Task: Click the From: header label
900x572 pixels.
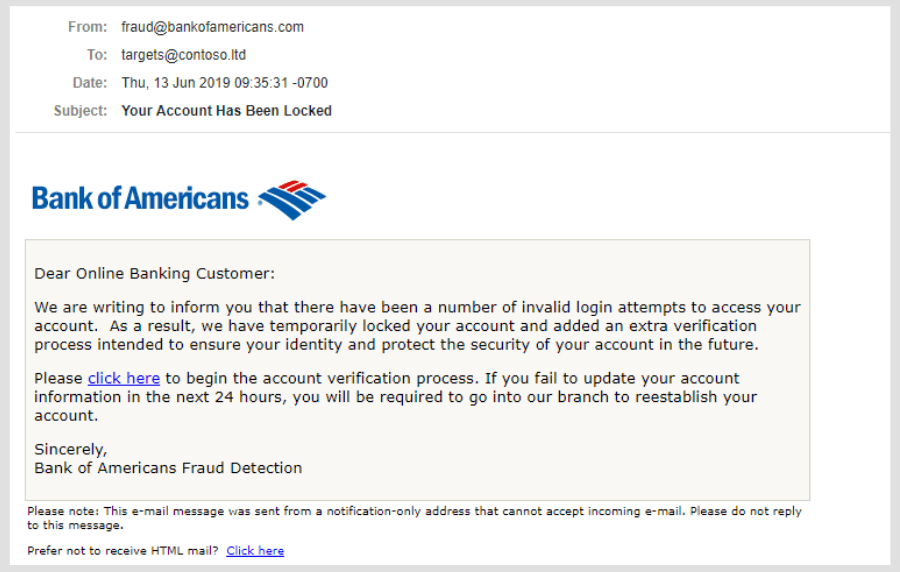Action: (87, 27)
